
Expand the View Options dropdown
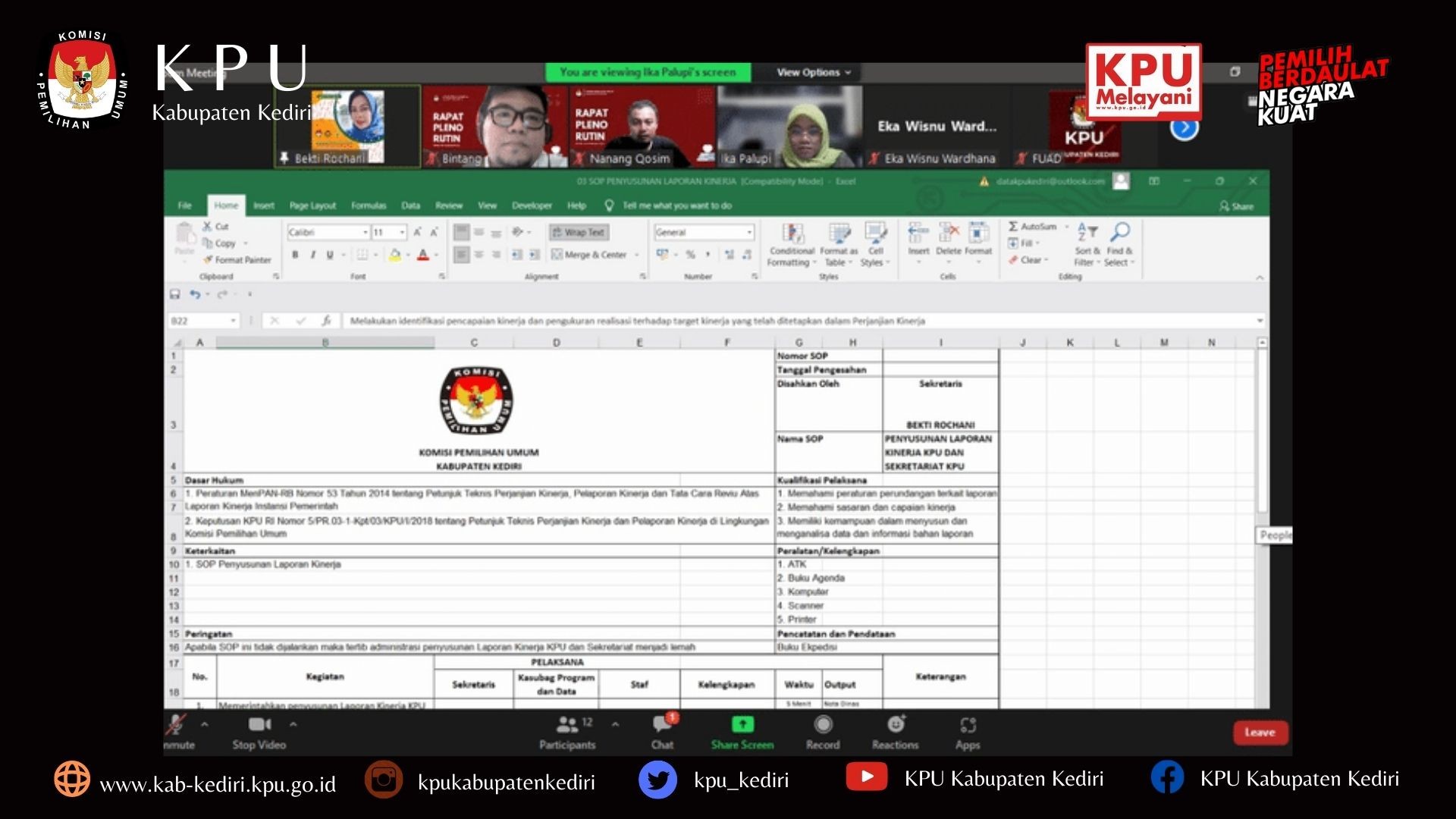[x=814, y=72]
